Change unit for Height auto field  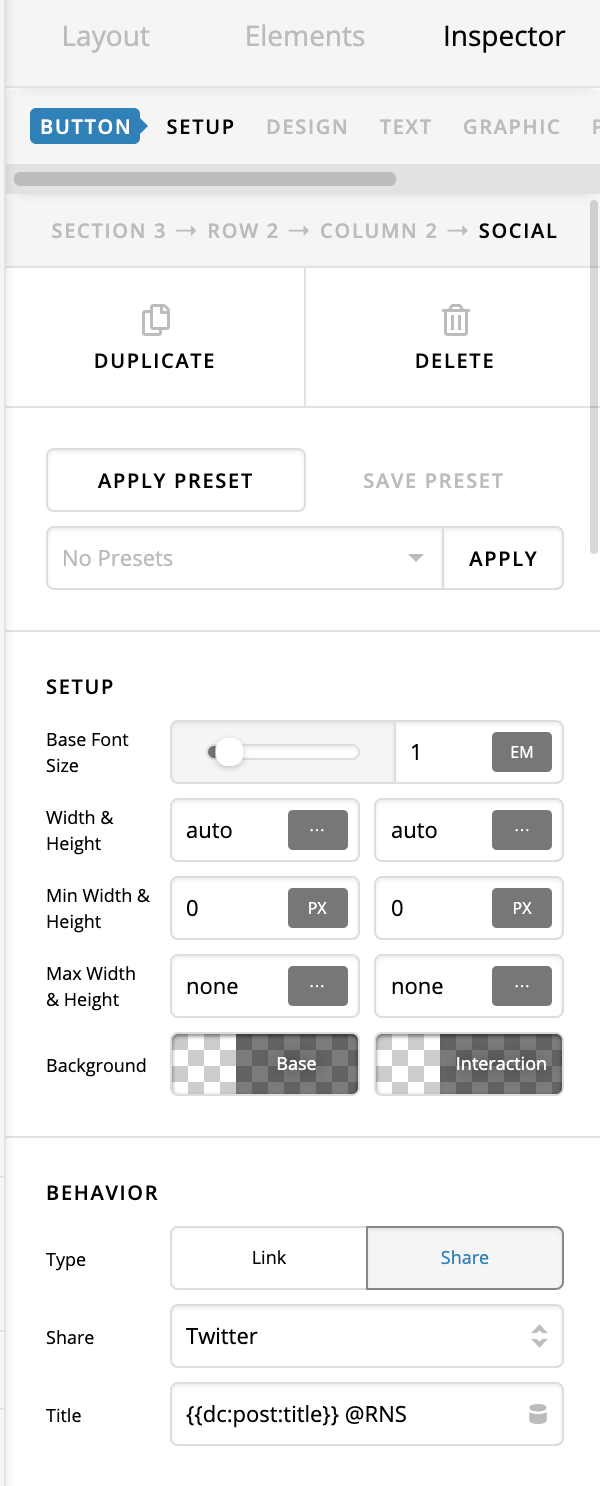coord(522,830)
